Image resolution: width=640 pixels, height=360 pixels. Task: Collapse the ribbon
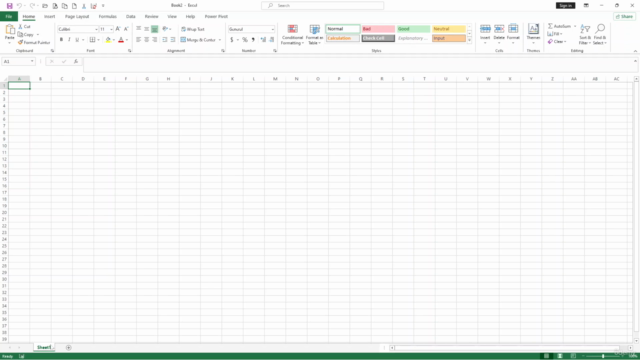(x=635, y=51)
